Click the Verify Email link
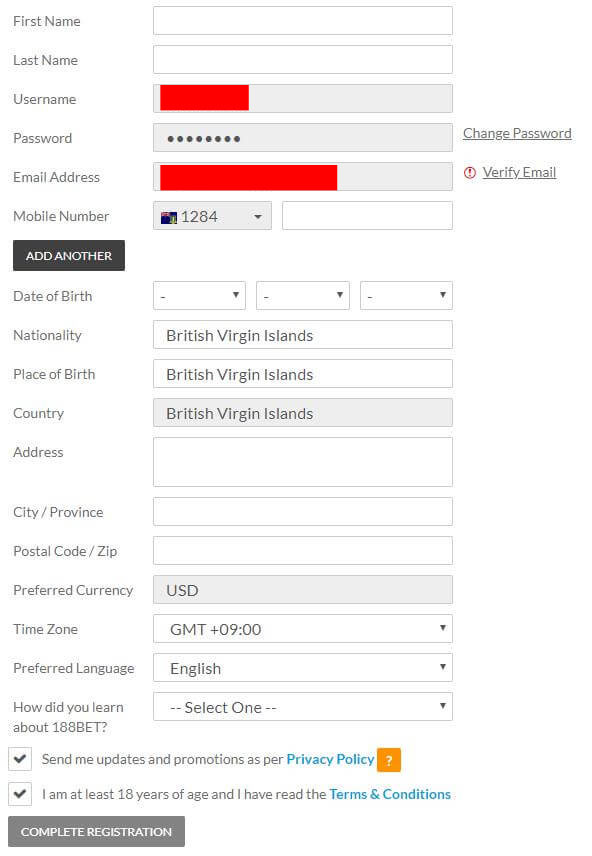This screenshot has height=856, width=592. coord(519,173)
